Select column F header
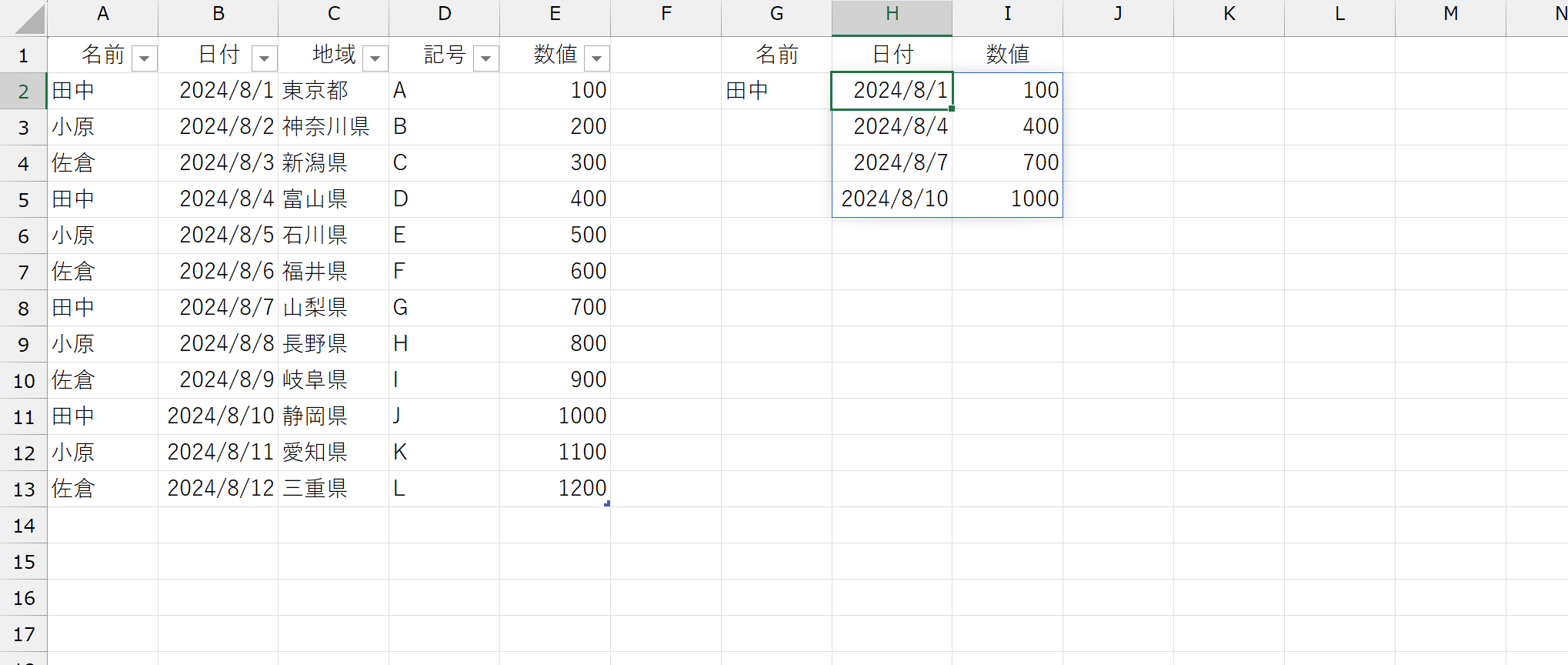The image size is (1568, 665). [666, 15]
